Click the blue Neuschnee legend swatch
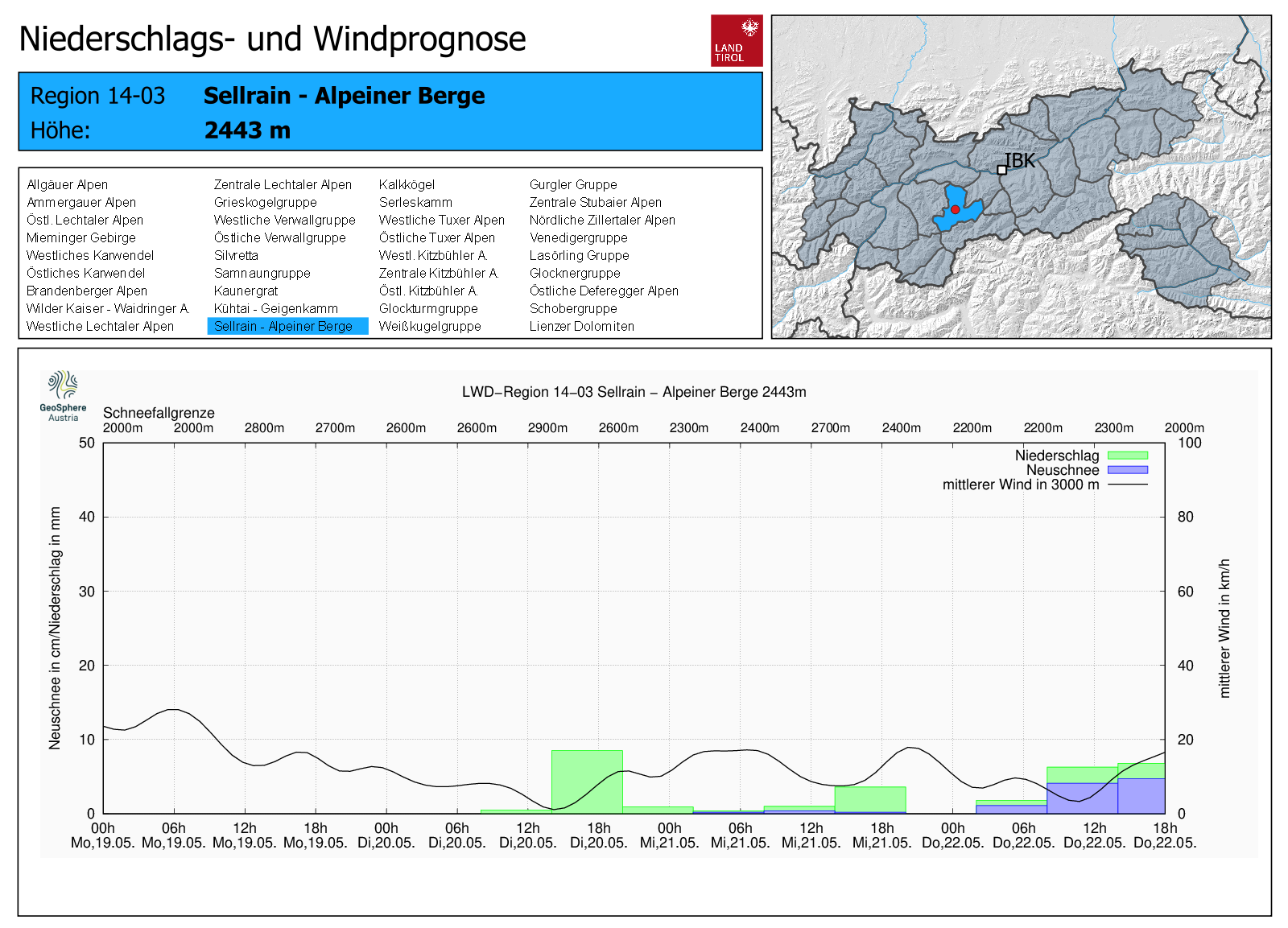 coord(1127,470)
